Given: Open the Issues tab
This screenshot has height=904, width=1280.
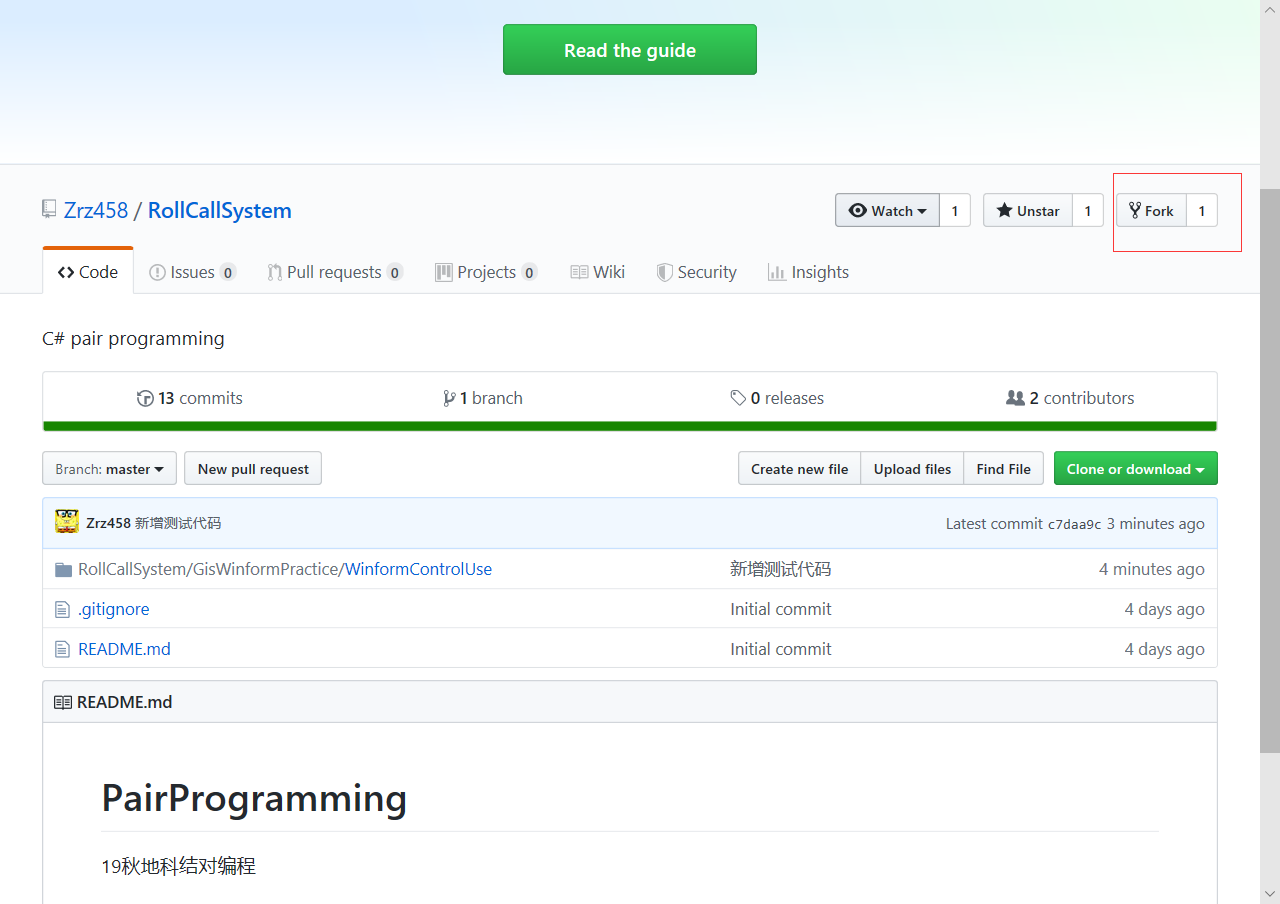Looking at the screenshot, I should [x=192, y=272].
